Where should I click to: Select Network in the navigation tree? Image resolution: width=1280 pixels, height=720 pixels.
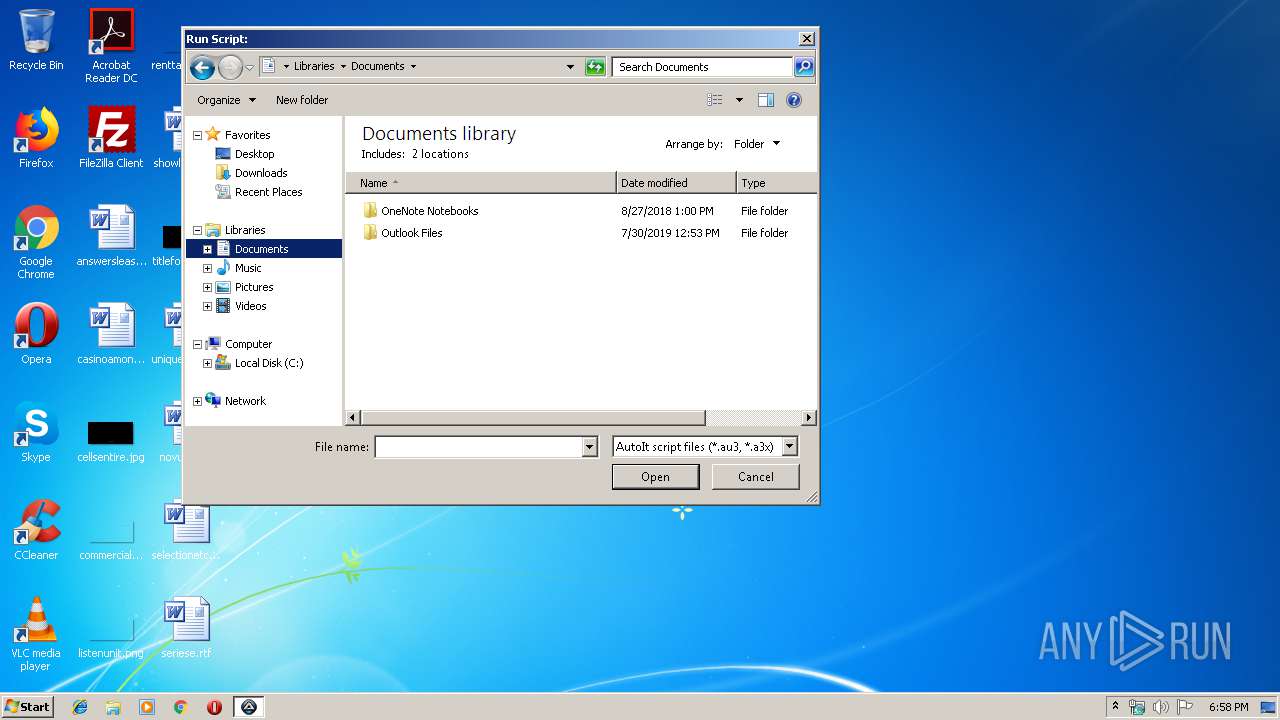coord(245,401)
